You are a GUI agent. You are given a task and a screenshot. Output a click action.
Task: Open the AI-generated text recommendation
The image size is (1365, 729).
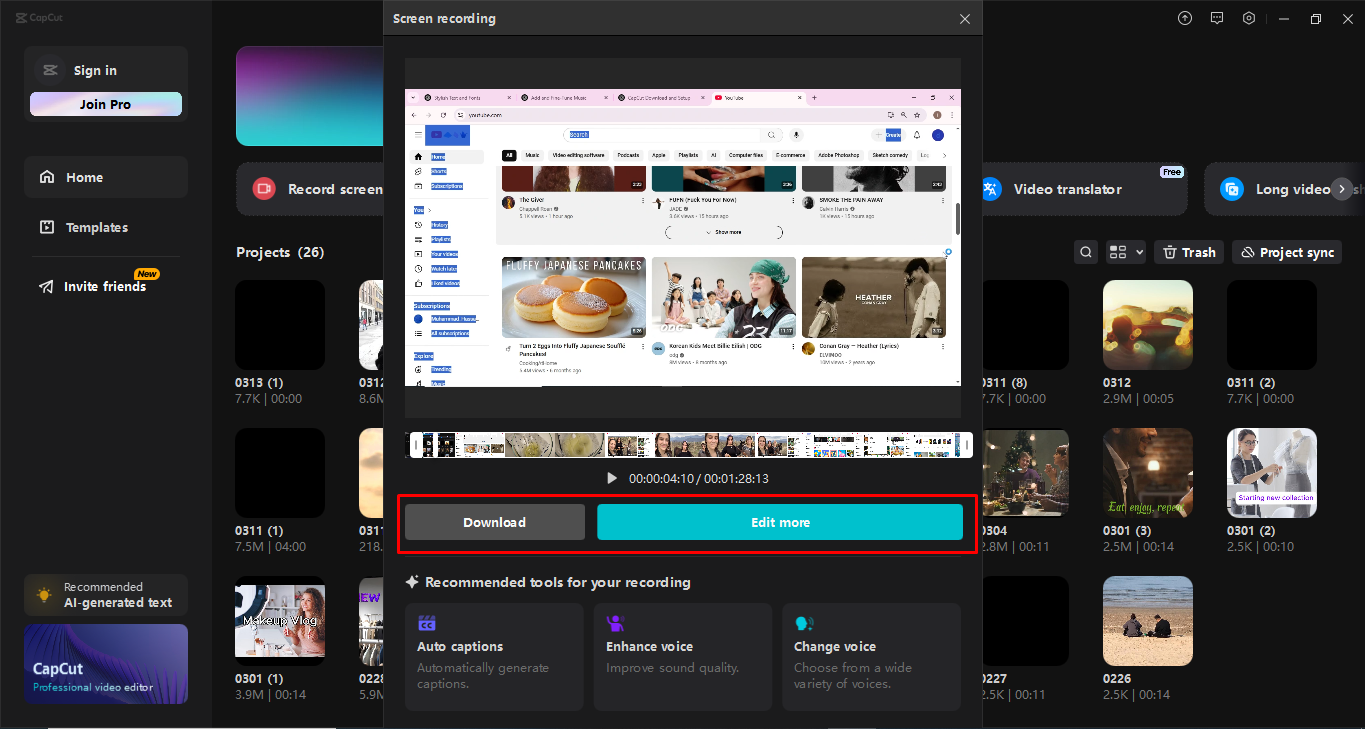tap(106, 595)
